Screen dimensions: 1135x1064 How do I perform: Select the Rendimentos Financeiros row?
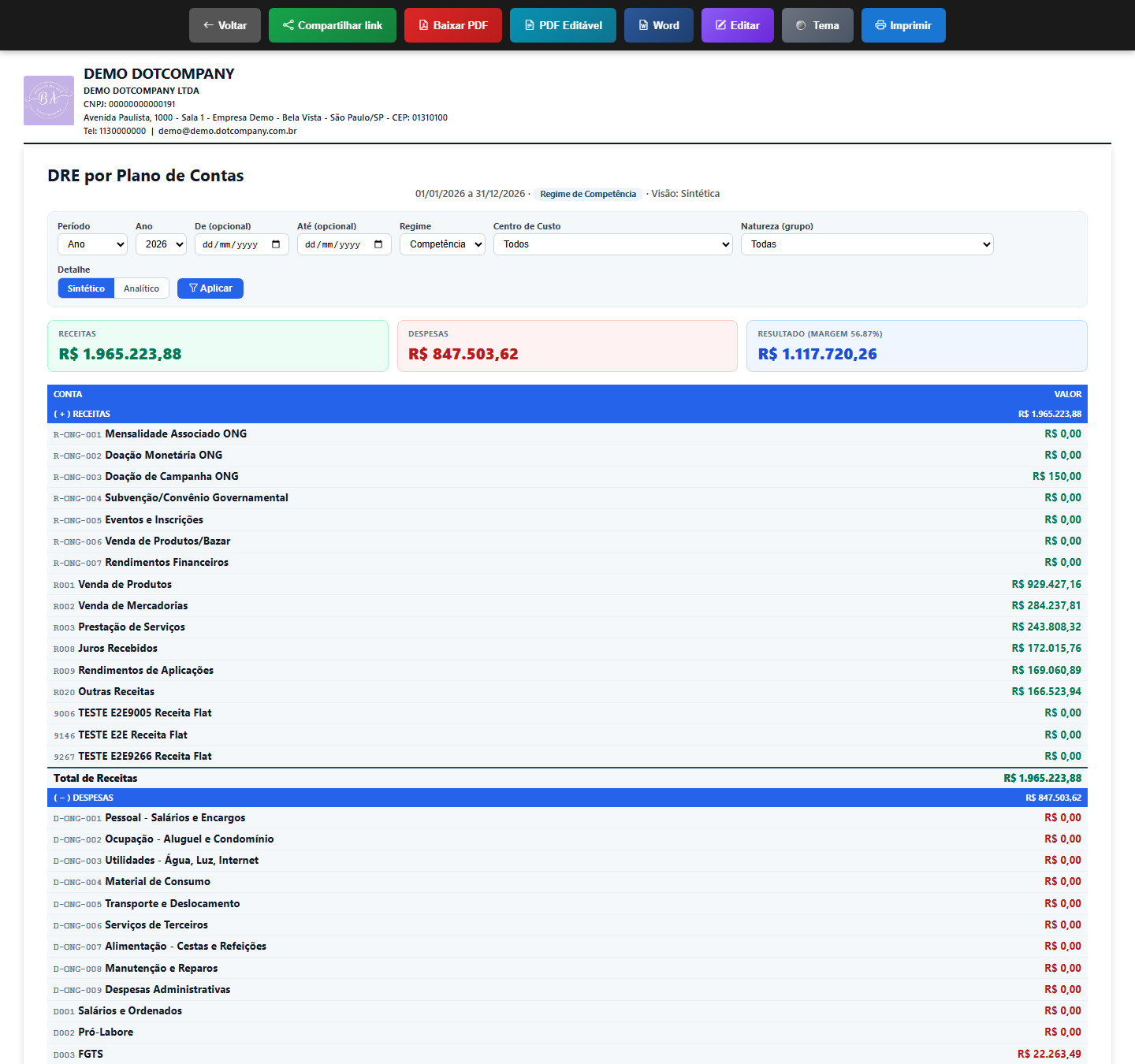(x=567, y=563)
